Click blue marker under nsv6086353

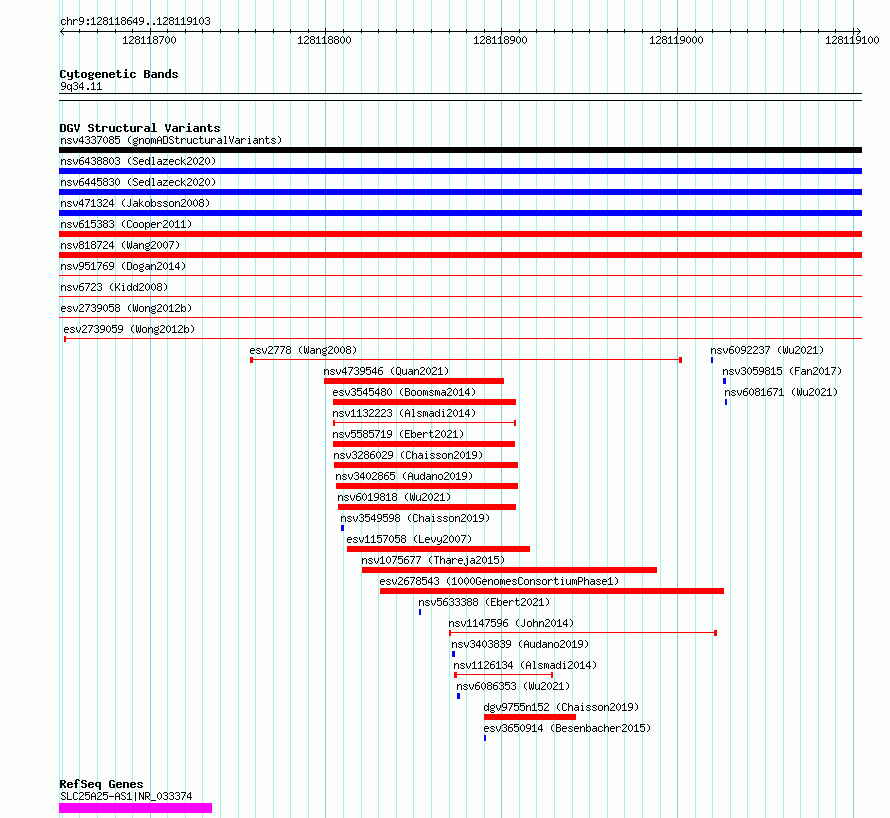click(458, 696)
